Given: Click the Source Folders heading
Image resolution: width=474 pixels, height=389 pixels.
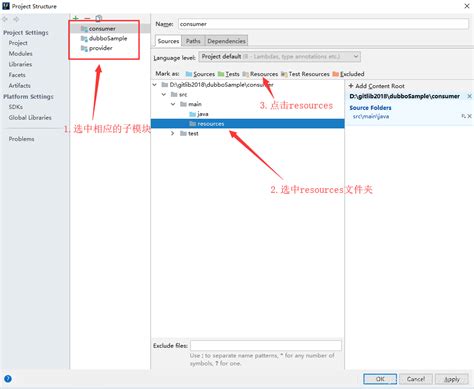Looking at the screenshot, I should pos(370,108).
